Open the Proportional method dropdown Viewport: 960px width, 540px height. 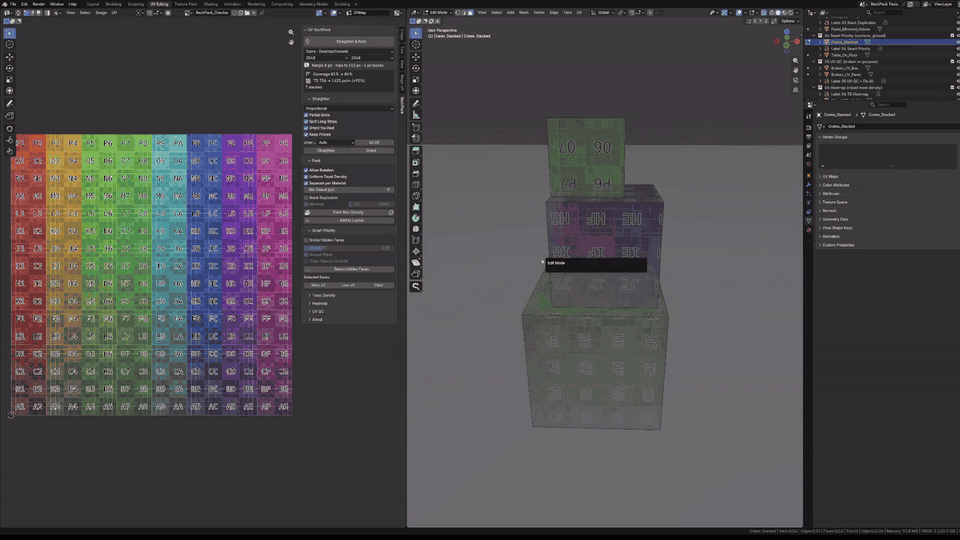349,108
